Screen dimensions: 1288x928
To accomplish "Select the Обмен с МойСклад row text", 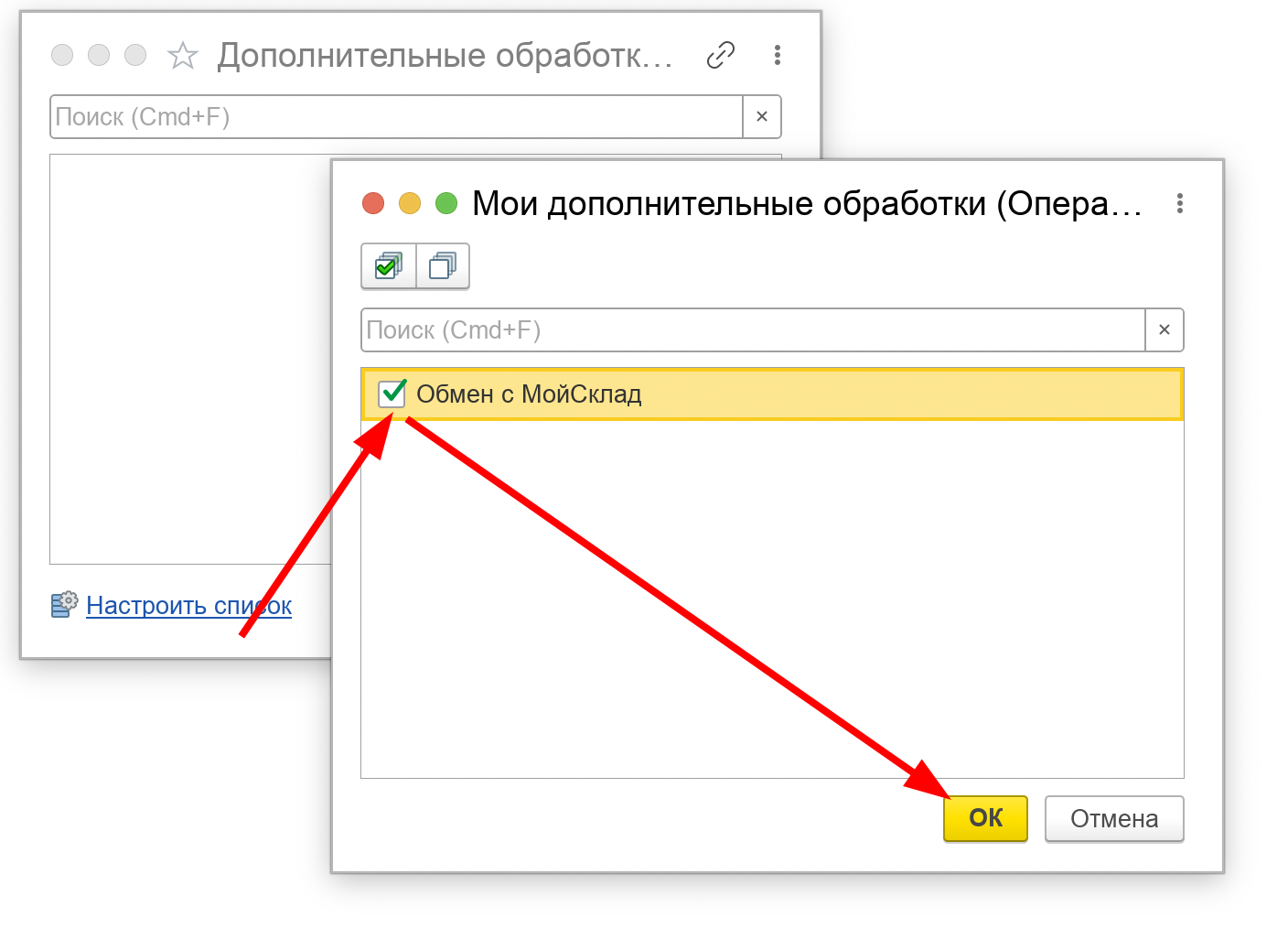I will click(x=529, y=394).
